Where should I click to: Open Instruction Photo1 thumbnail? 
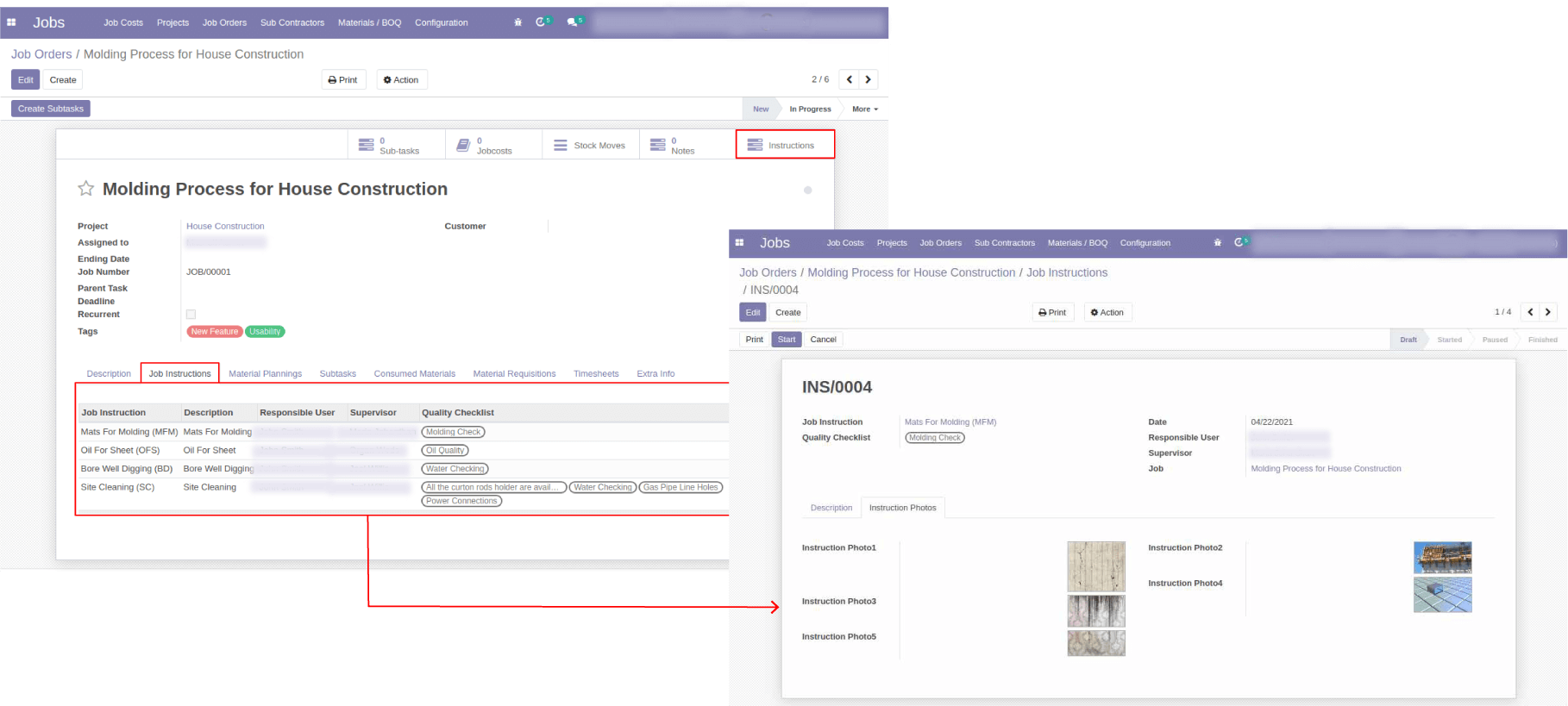1095,566
